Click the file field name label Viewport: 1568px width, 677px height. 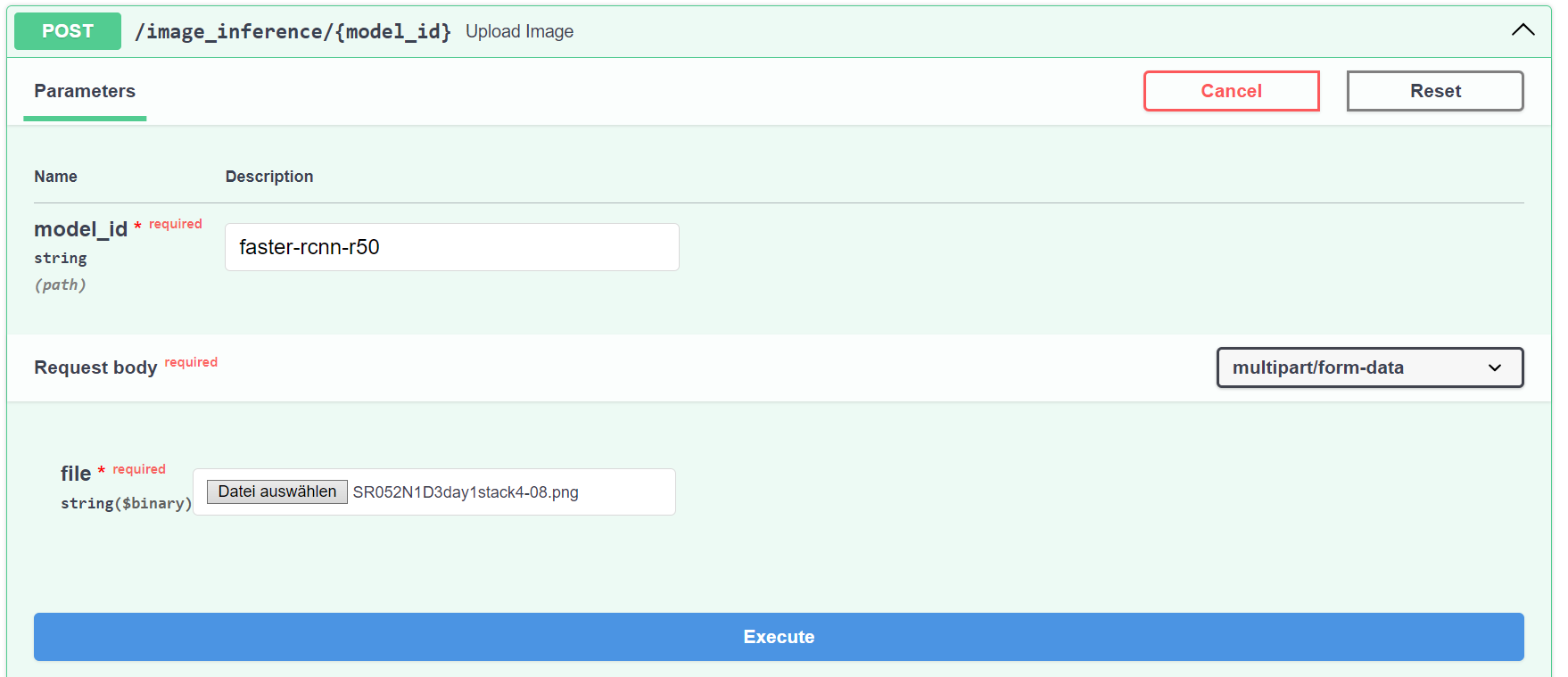(x=76, y=474)
